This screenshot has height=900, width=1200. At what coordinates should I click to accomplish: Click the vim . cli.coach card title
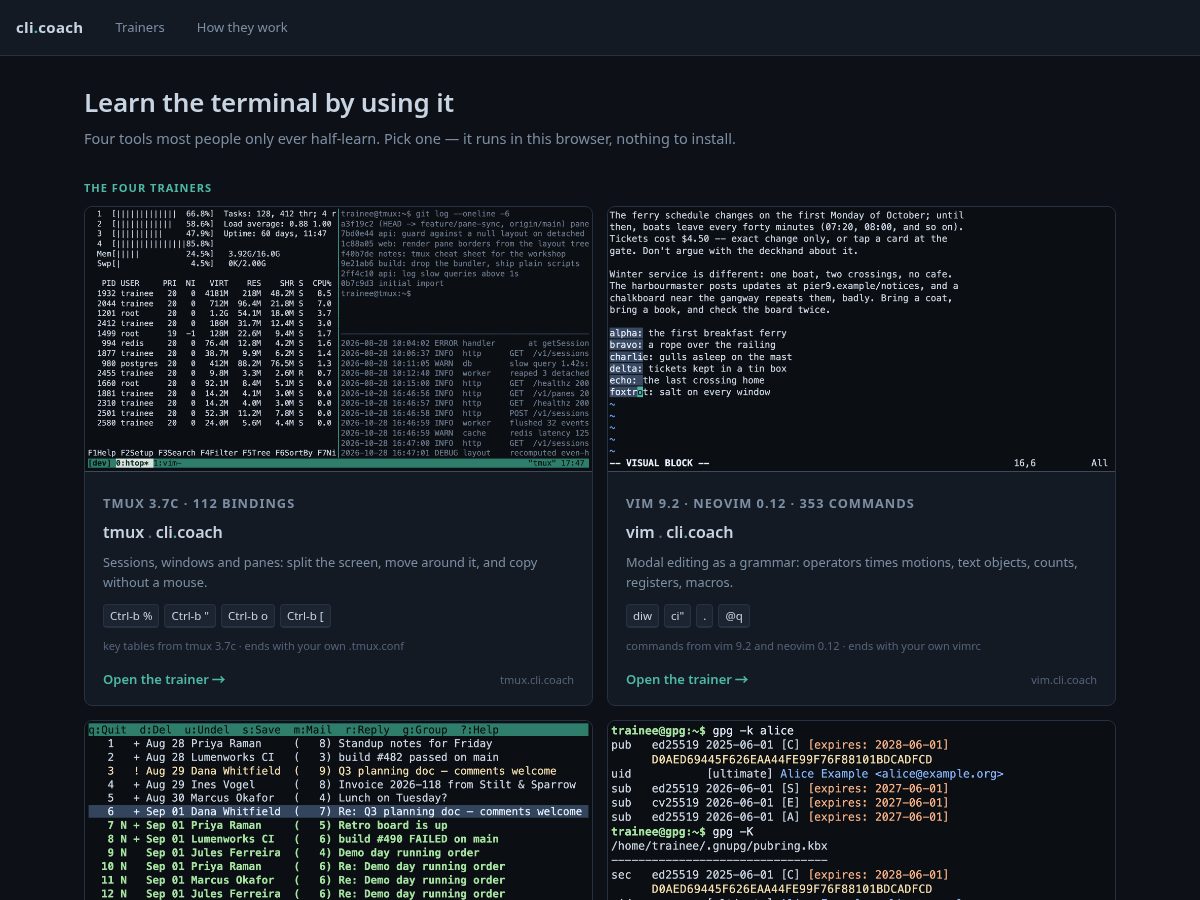[x=679, y=532]
